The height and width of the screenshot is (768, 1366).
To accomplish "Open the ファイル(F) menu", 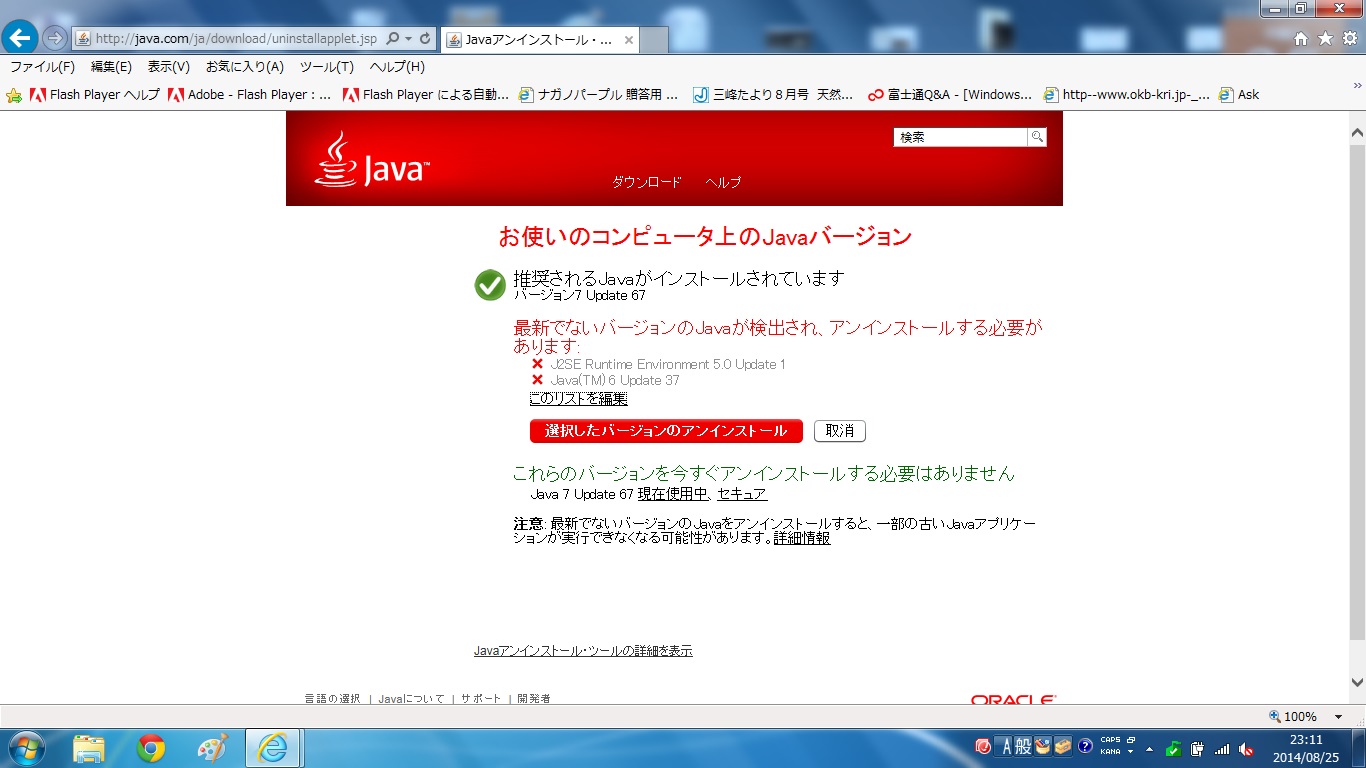I will coord(42,67).
